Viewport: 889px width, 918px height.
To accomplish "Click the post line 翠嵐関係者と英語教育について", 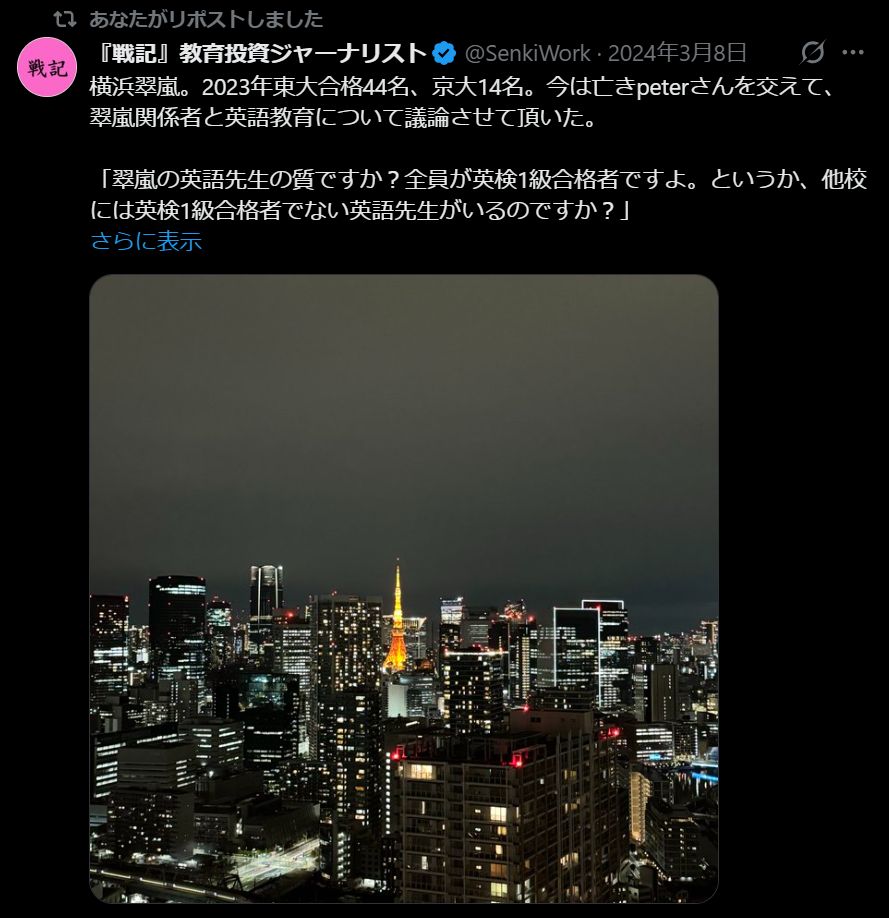I will 343,118.
